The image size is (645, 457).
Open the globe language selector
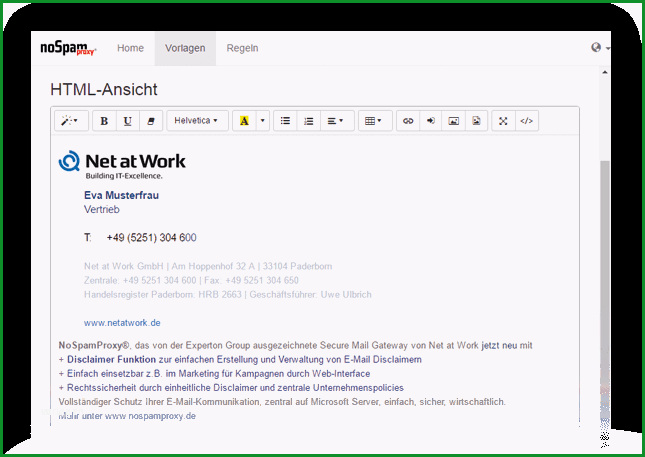tap(600, 48)
